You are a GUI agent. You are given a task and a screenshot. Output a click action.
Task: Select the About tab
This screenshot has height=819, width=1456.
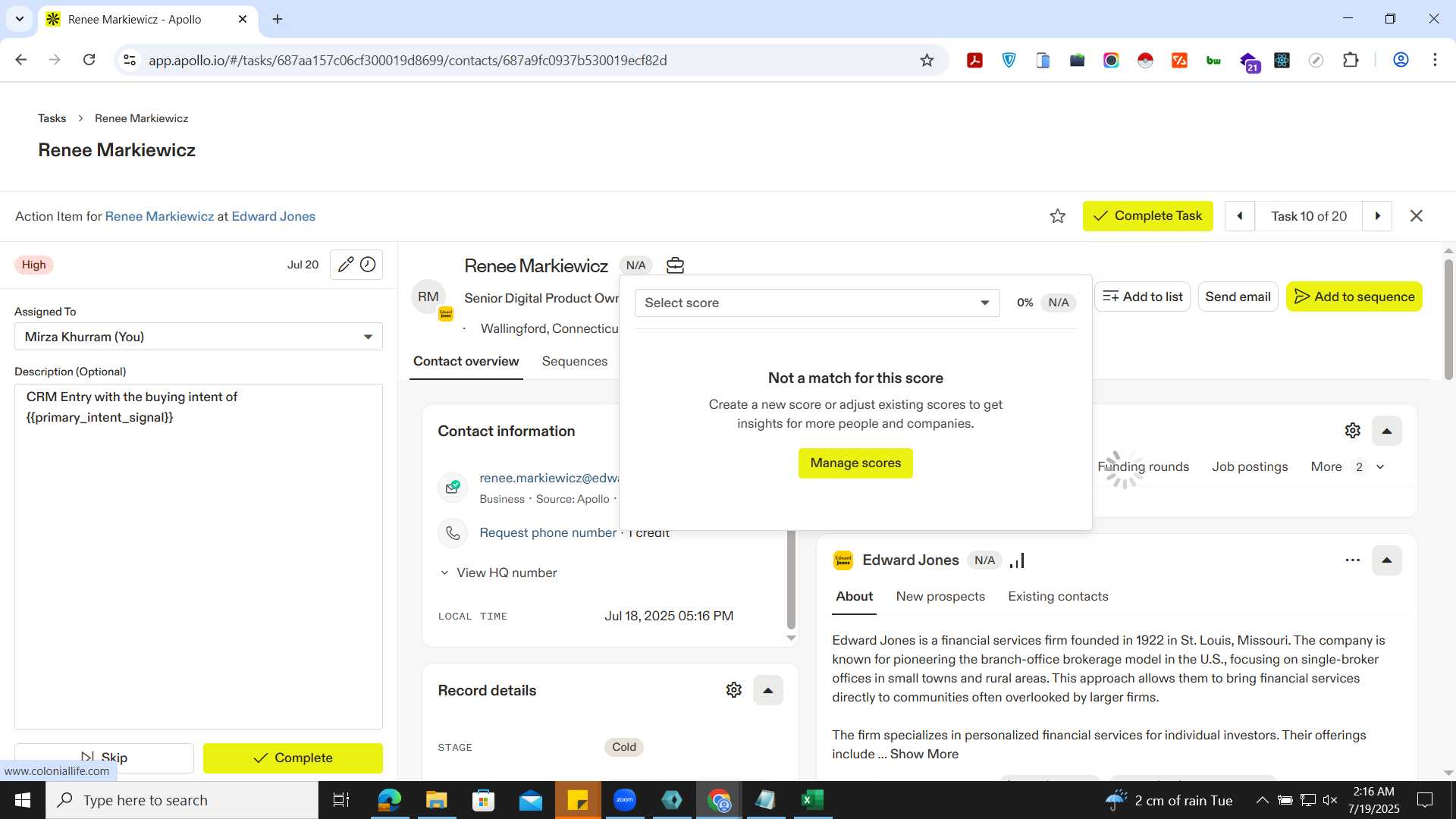tap(854, 597)
